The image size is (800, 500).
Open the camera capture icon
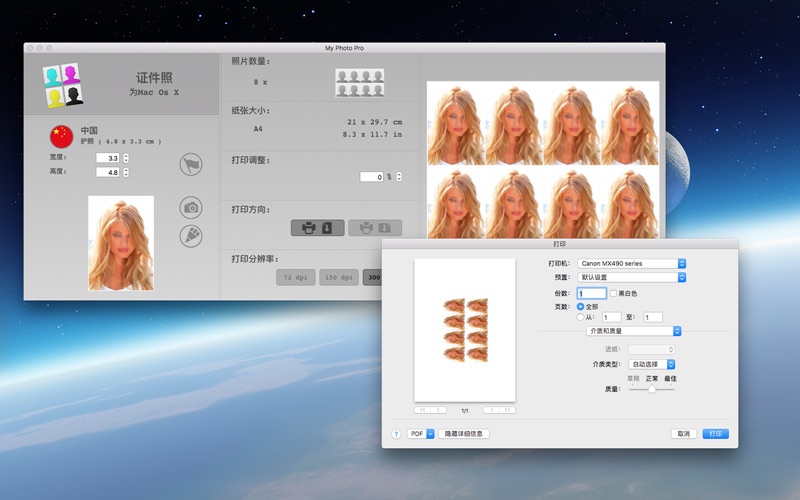[190, 207]
